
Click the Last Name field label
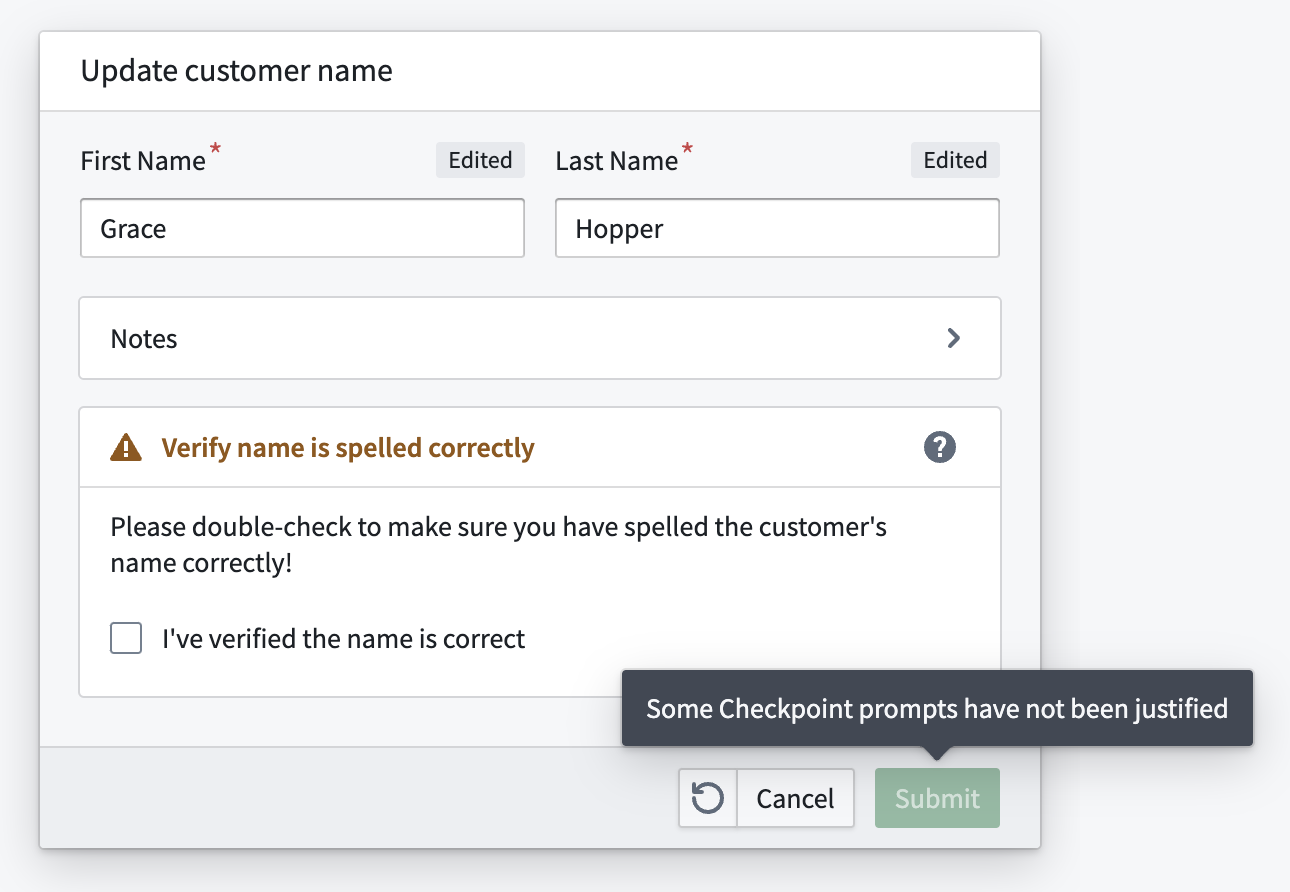[617, 160]
